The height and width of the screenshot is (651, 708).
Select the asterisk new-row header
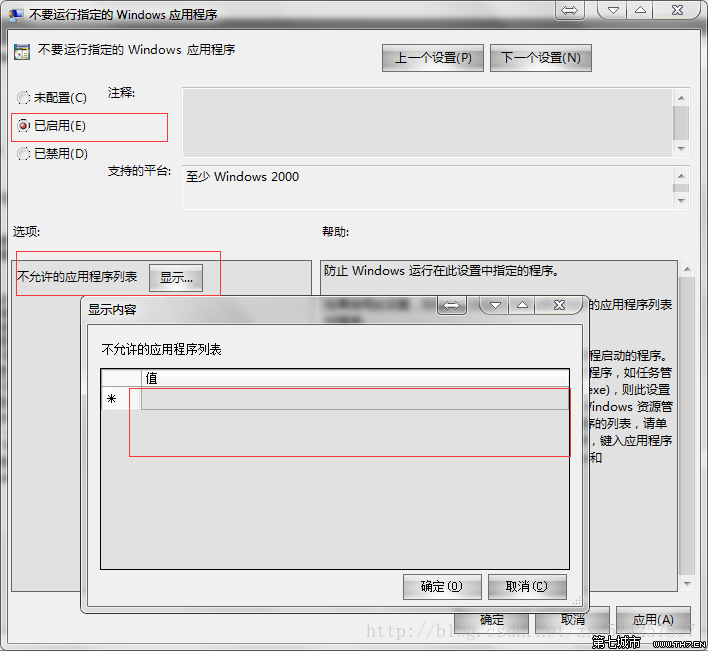tap(121, 399)
